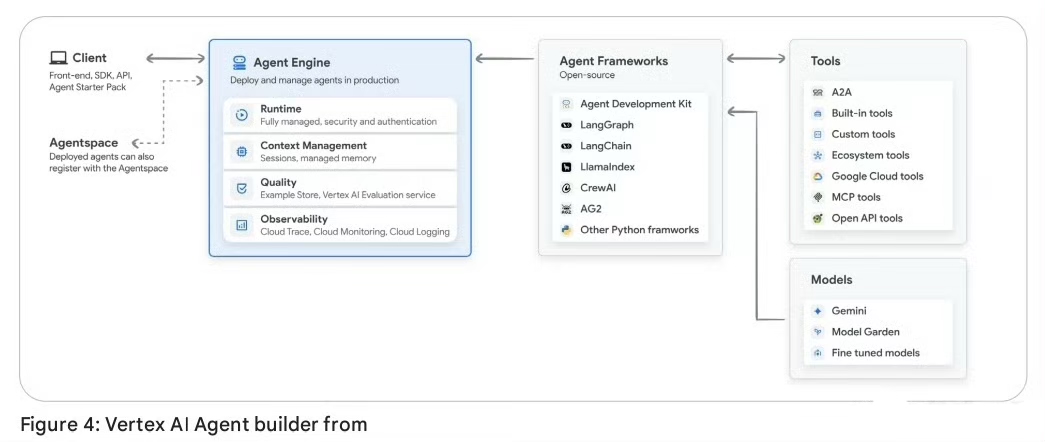Click the Google Cloud tools icon
This screenshot has height=442, width=1045.
pyautogui.click(x=817, y=176)
